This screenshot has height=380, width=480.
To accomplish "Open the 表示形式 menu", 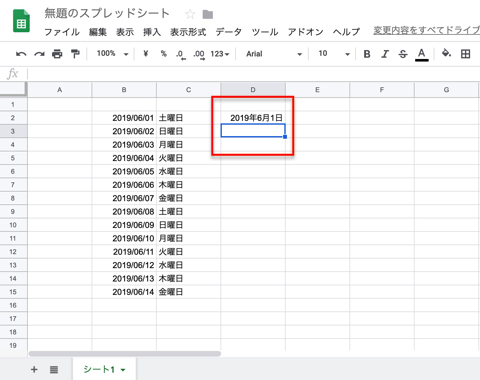I will click(188, 32).
